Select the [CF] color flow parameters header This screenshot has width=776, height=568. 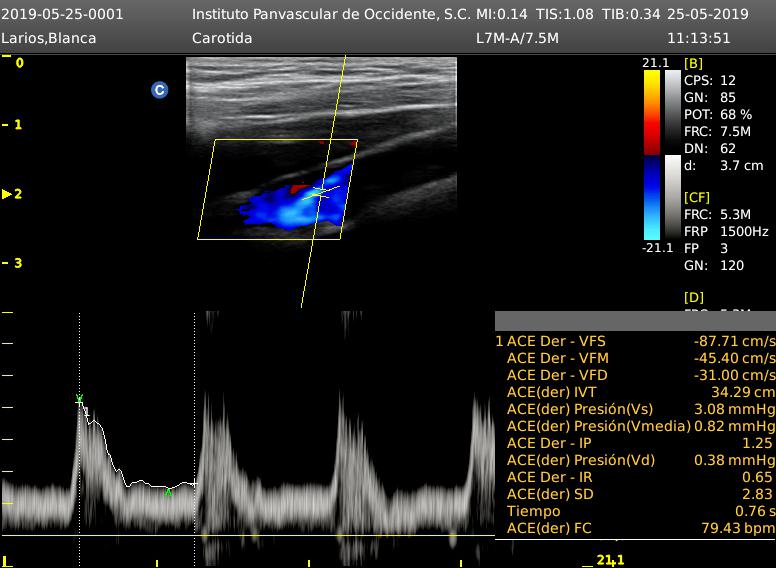(x=697, y=198)
